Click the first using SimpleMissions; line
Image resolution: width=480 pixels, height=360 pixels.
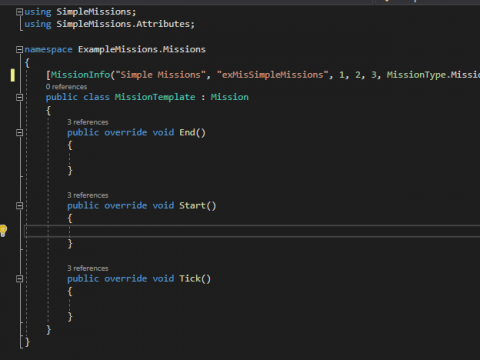80,12
